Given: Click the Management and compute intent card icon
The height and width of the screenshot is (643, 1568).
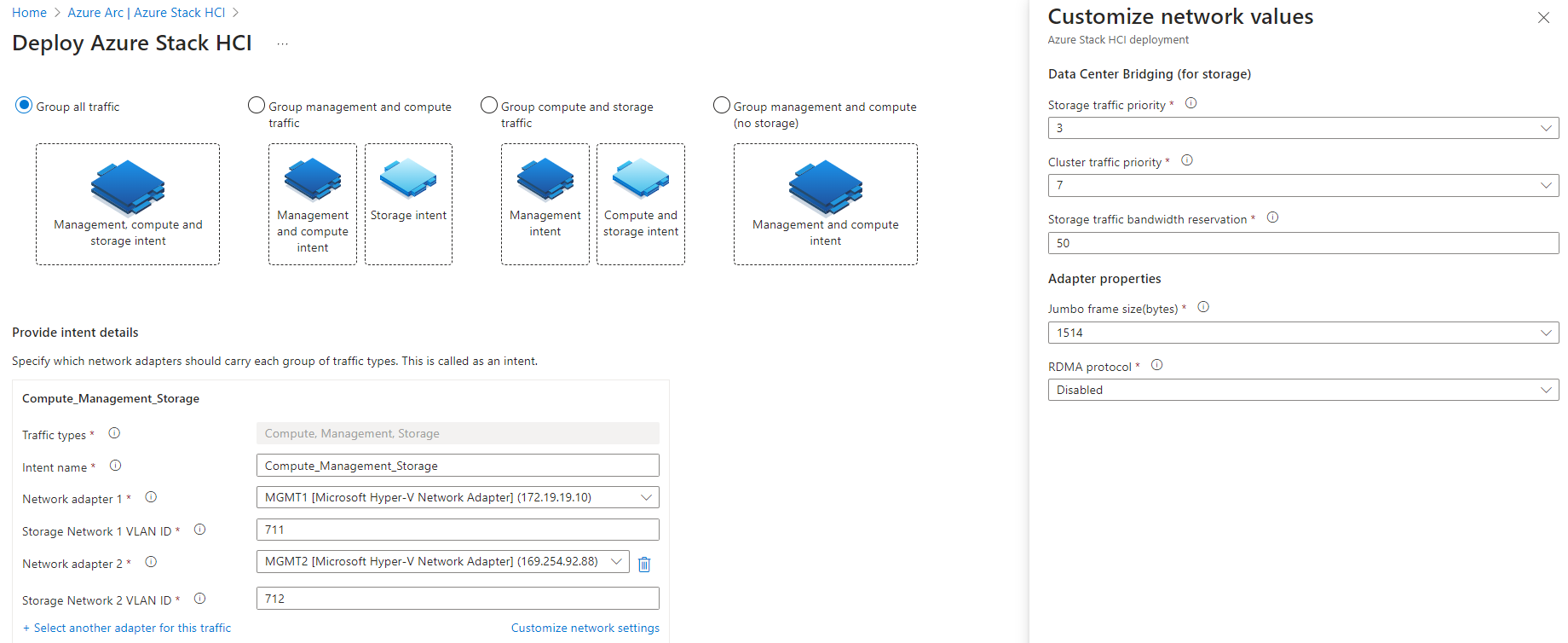Looking at the screenshot, I should [313, 179].
